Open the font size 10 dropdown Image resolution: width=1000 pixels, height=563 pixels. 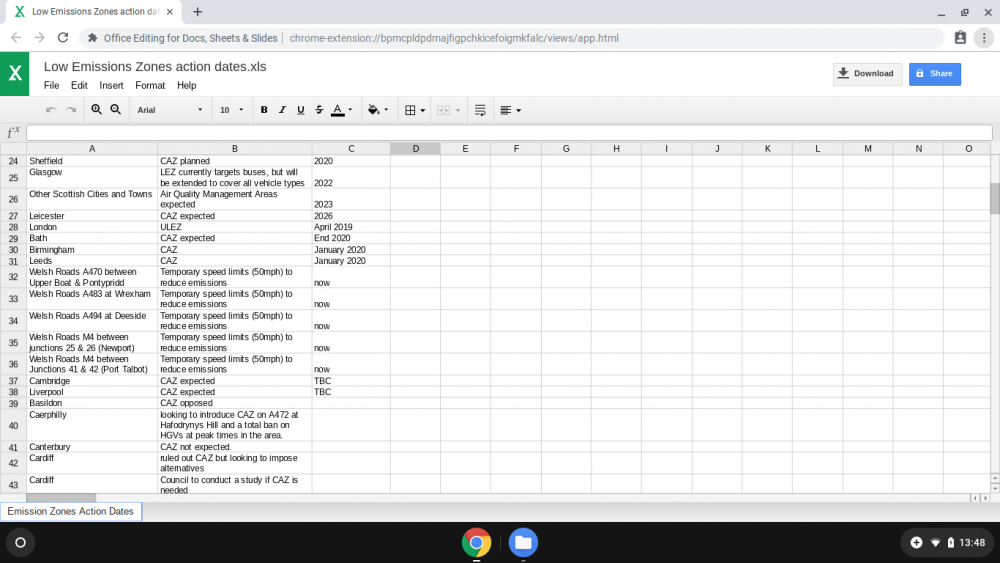point(232,110)
